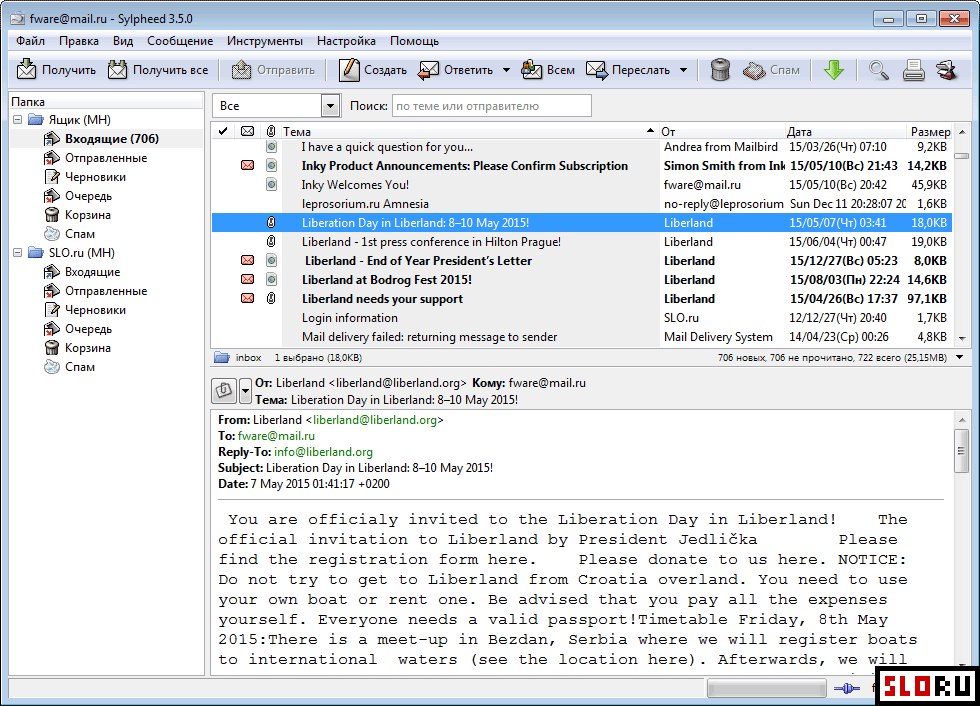This screenshot has width=980, height=706.
Task: Select the Mail delivery failed message row
Action: 581,337
